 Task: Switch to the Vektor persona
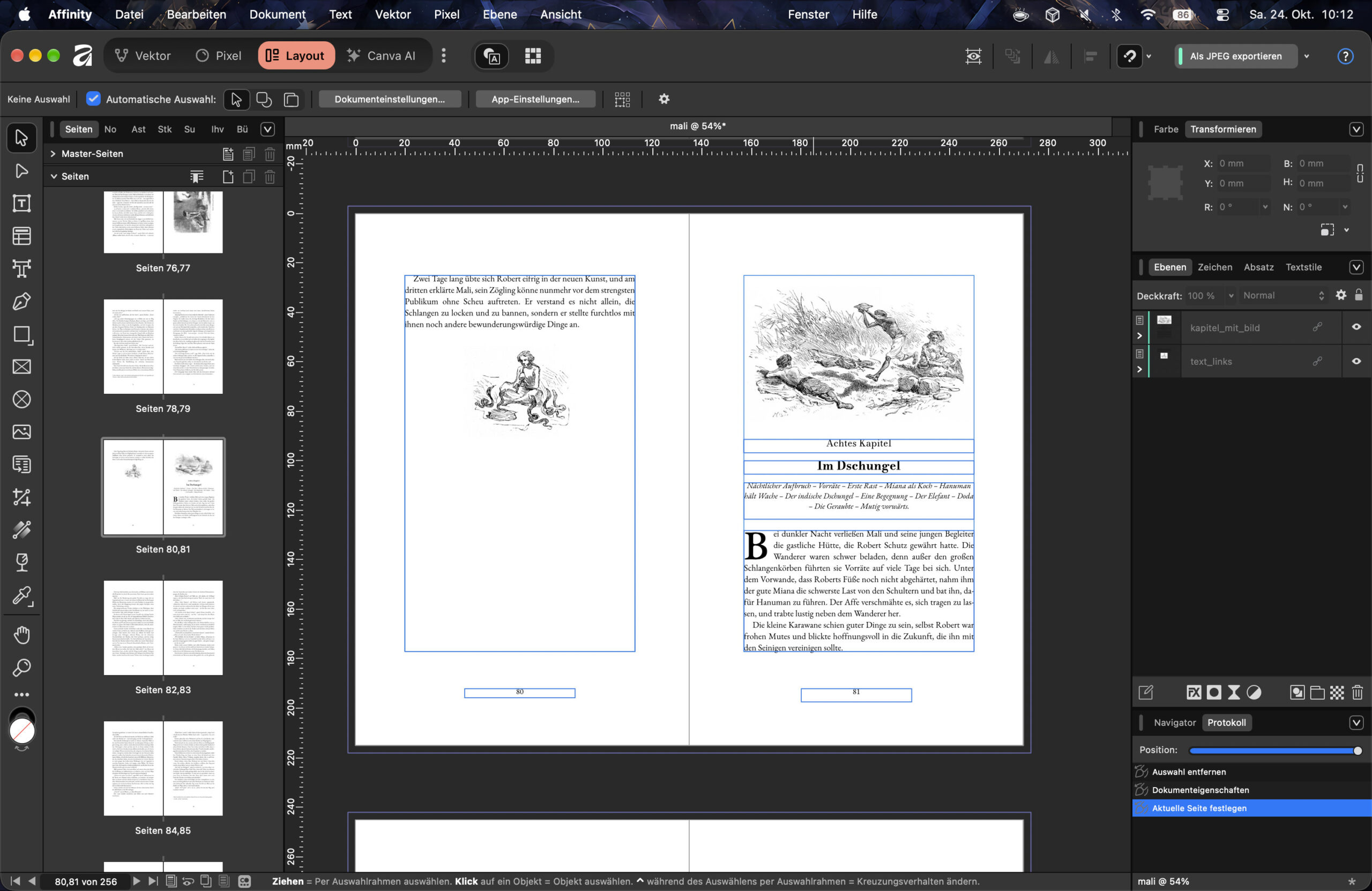143,55
